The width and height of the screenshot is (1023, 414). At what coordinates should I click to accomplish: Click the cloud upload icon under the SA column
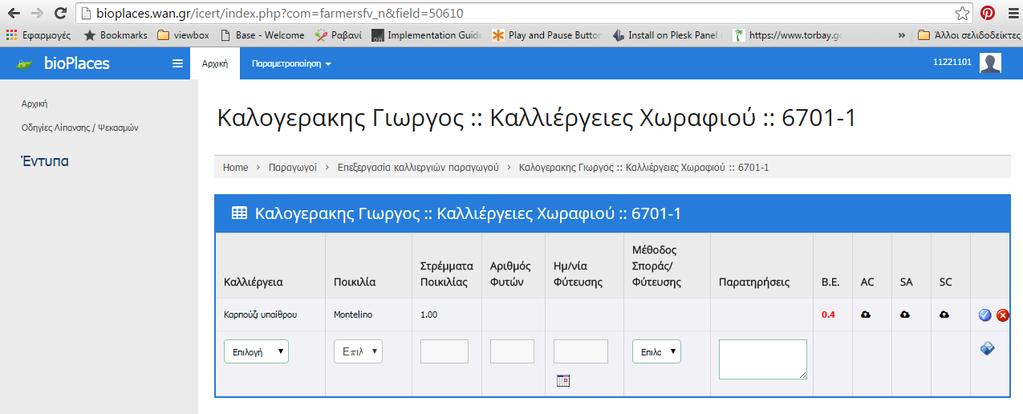pyautogui.click(x=905, y=315)
